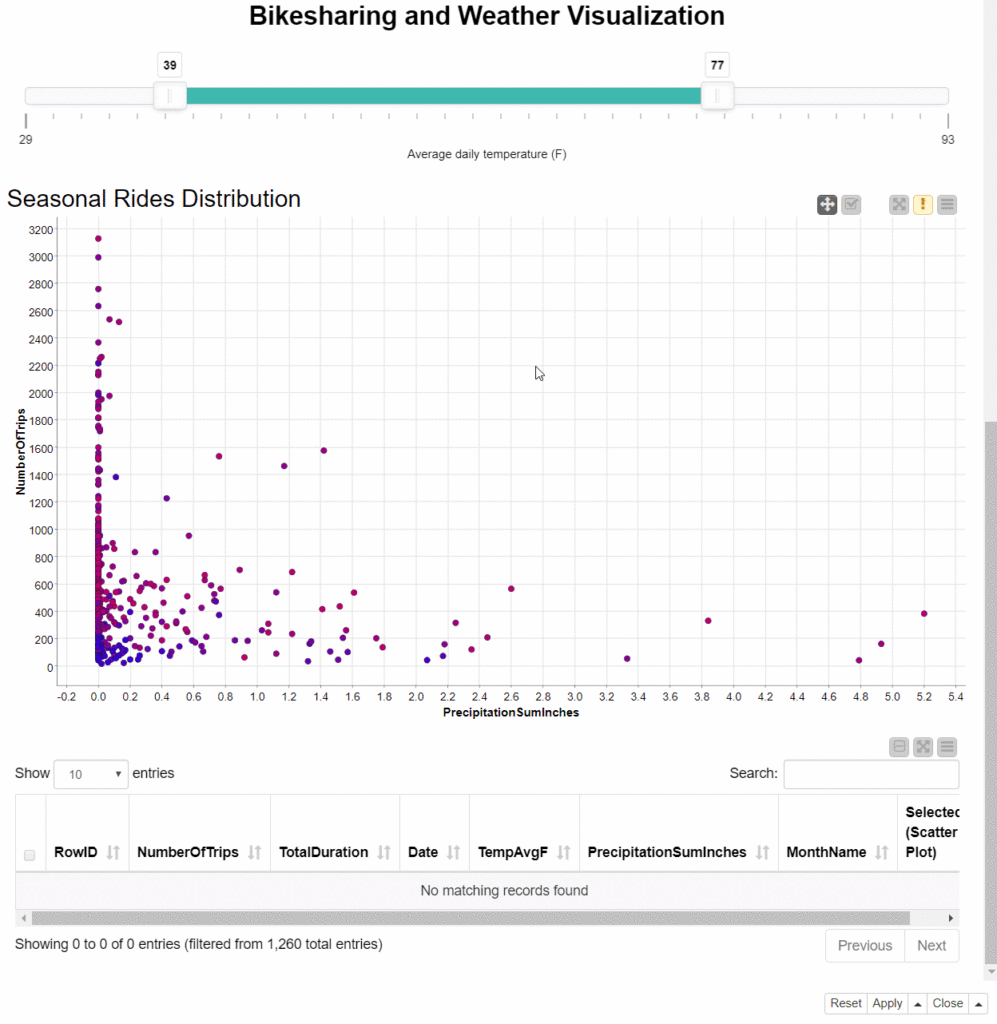Click the scatter point at 5.2 inches precipitation
This screenshot has height=1024, width=997.
point(924,613)
